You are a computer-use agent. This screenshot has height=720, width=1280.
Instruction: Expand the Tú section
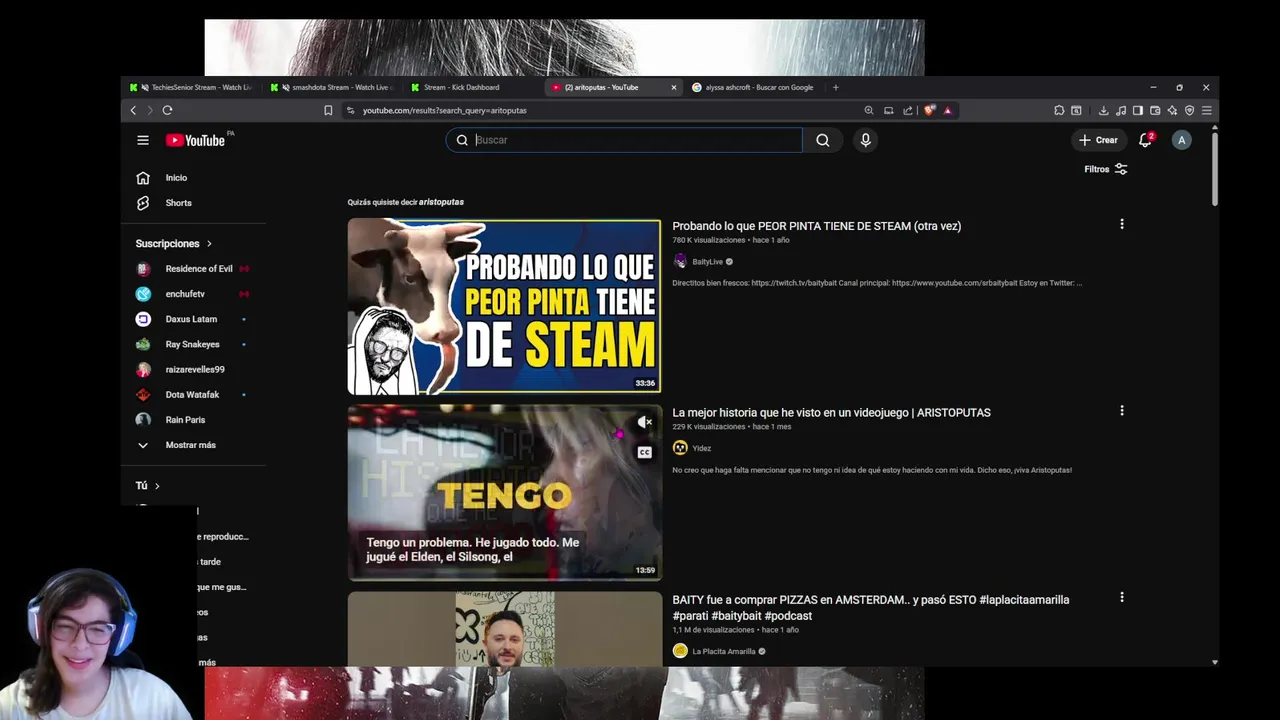pos(148,486)
